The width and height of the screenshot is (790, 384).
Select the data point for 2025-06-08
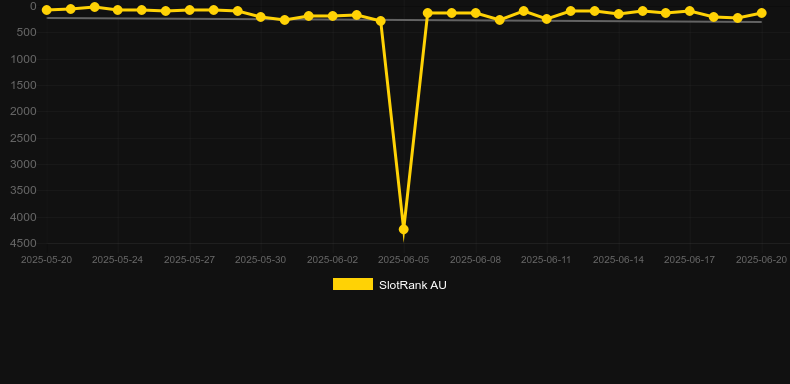475,13
